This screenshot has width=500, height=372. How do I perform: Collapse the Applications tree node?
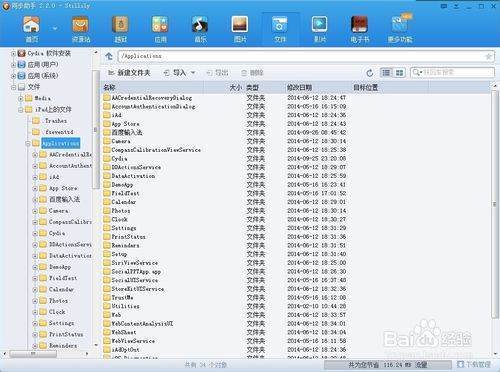[x=28, y=144]
